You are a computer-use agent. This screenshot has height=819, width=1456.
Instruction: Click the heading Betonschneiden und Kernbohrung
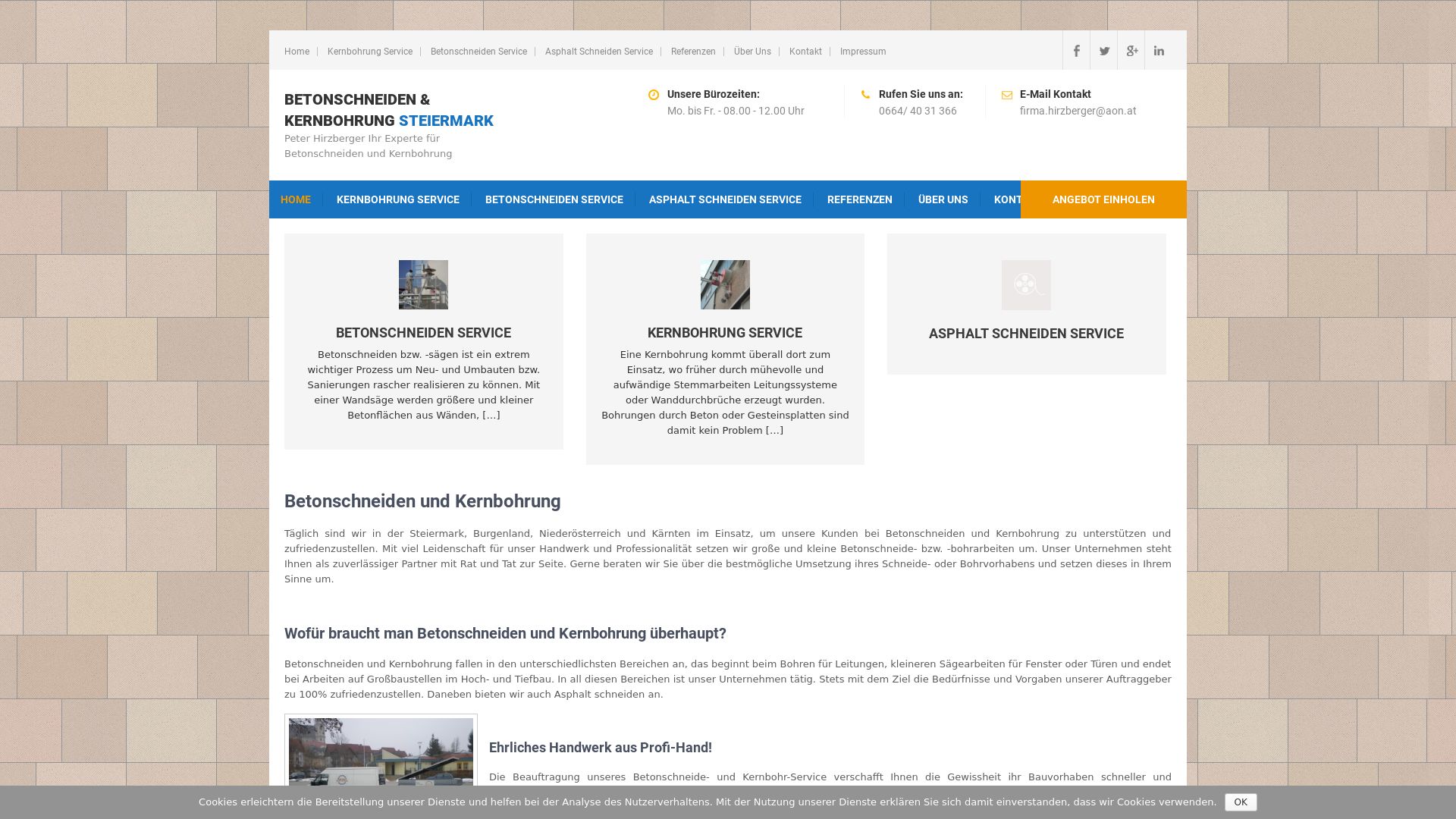(x=422, y=501)
